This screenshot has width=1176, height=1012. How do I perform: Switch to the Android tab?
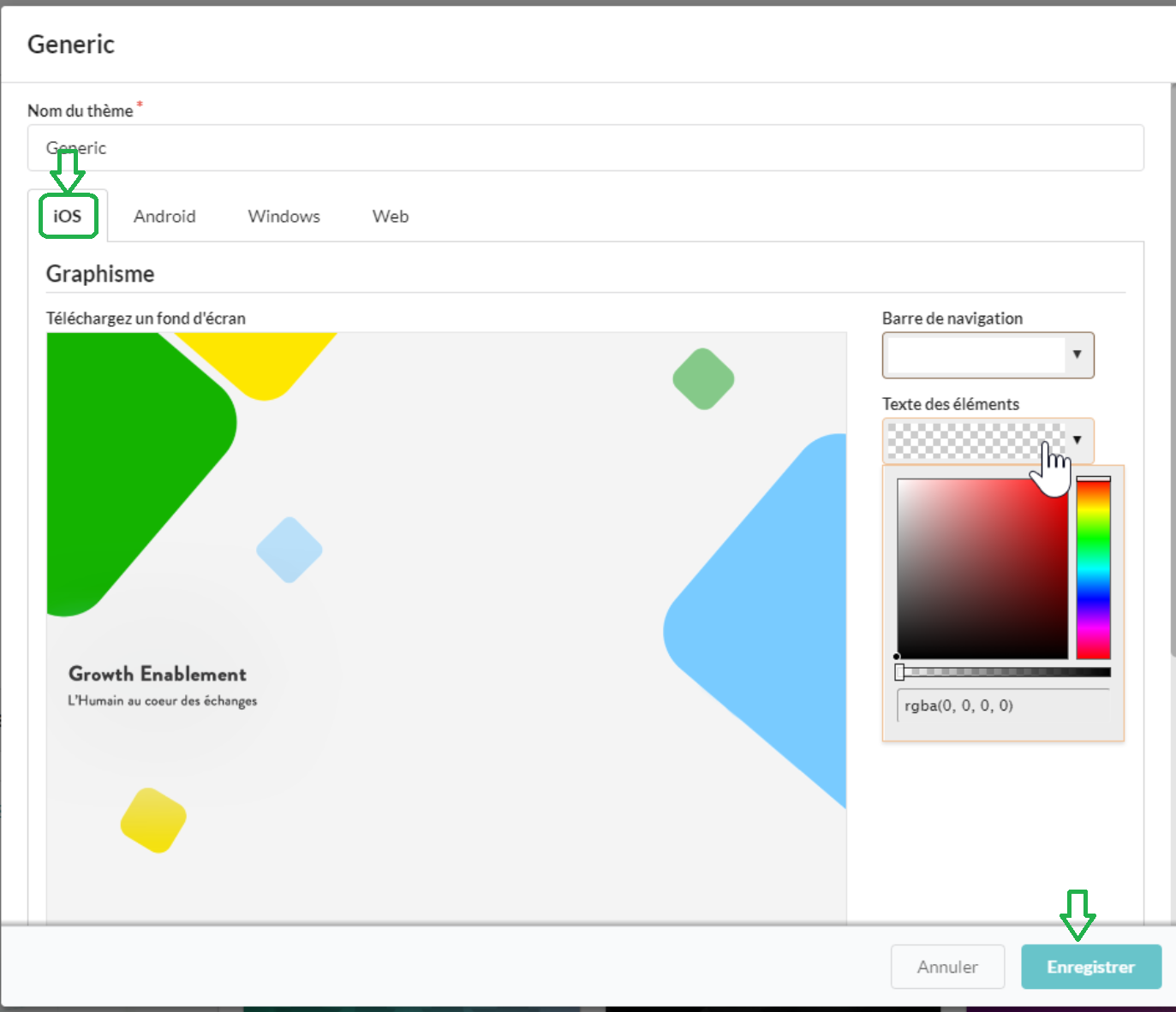tap(164, 216)
